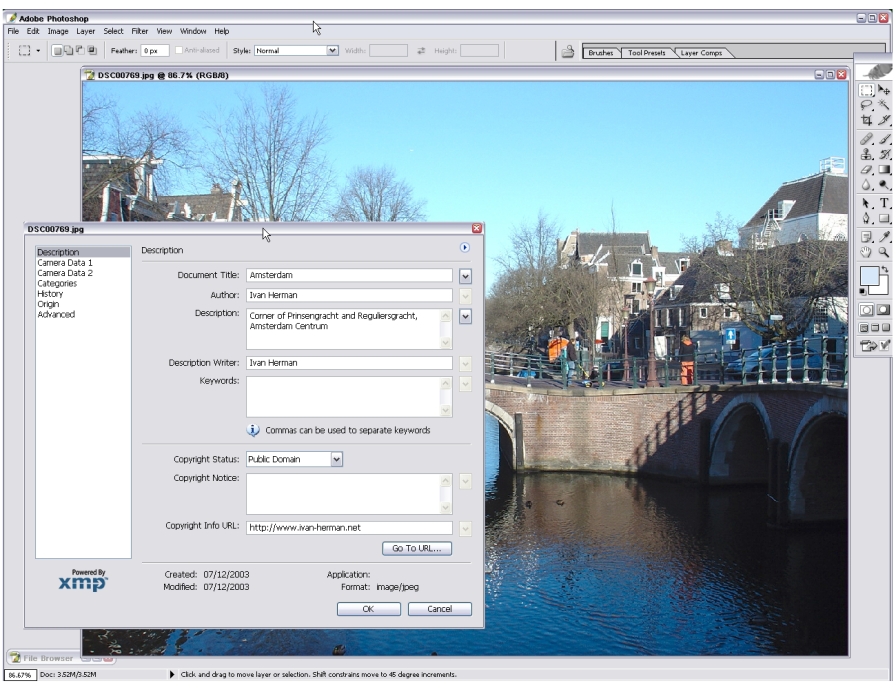Open the Style dropdown set to Normal

[x=333, y=50]
